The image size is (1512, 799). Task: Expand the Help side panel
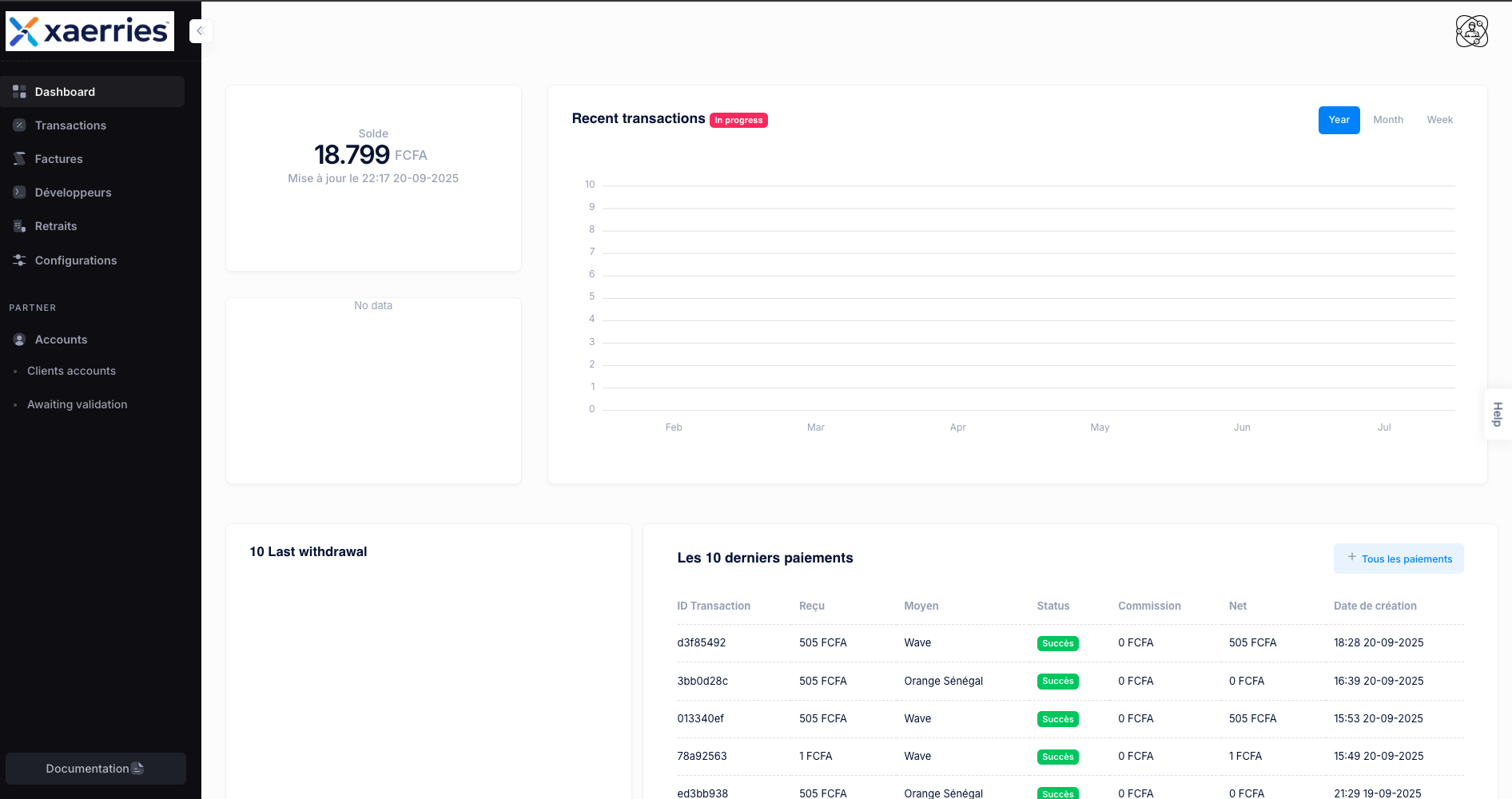1496,415
